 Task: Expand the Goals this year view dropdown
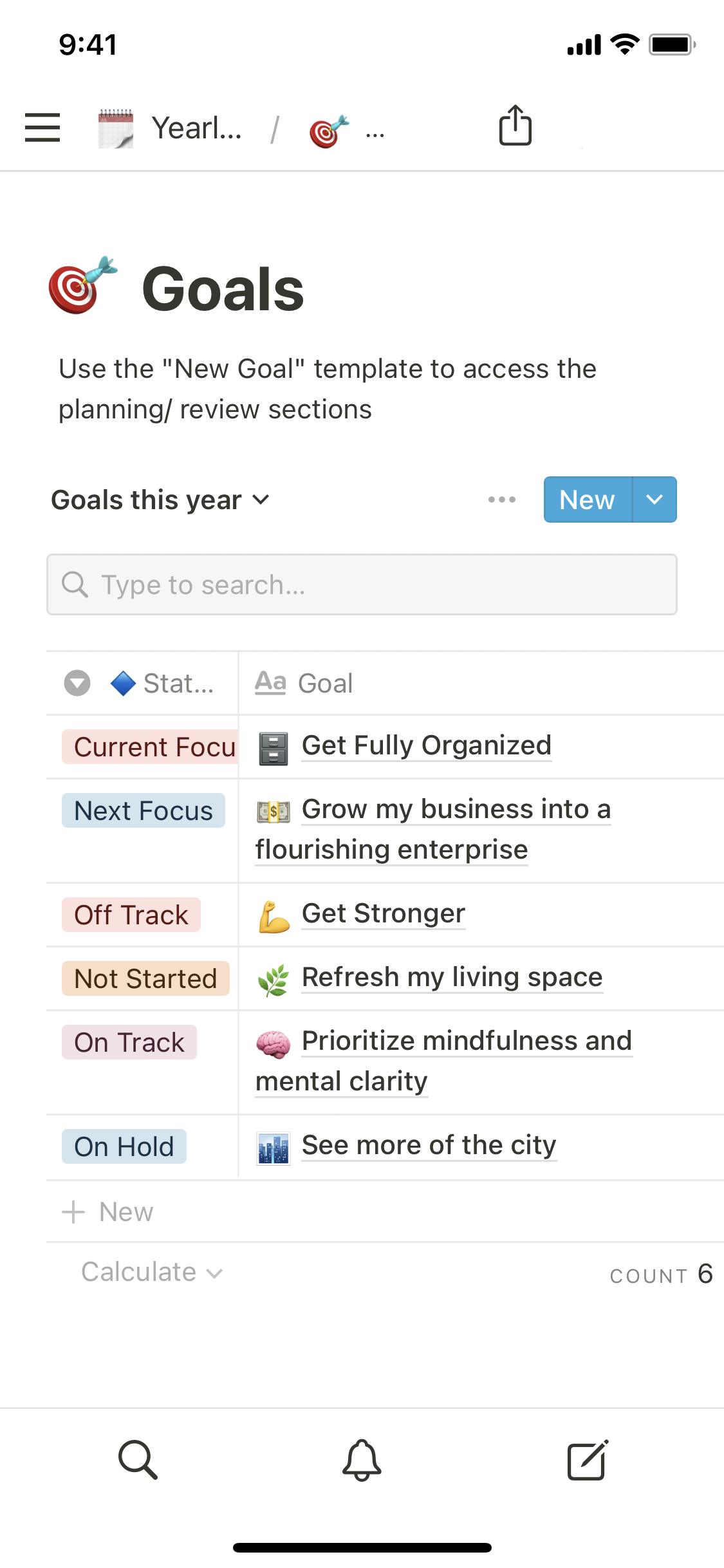point(160,500)
